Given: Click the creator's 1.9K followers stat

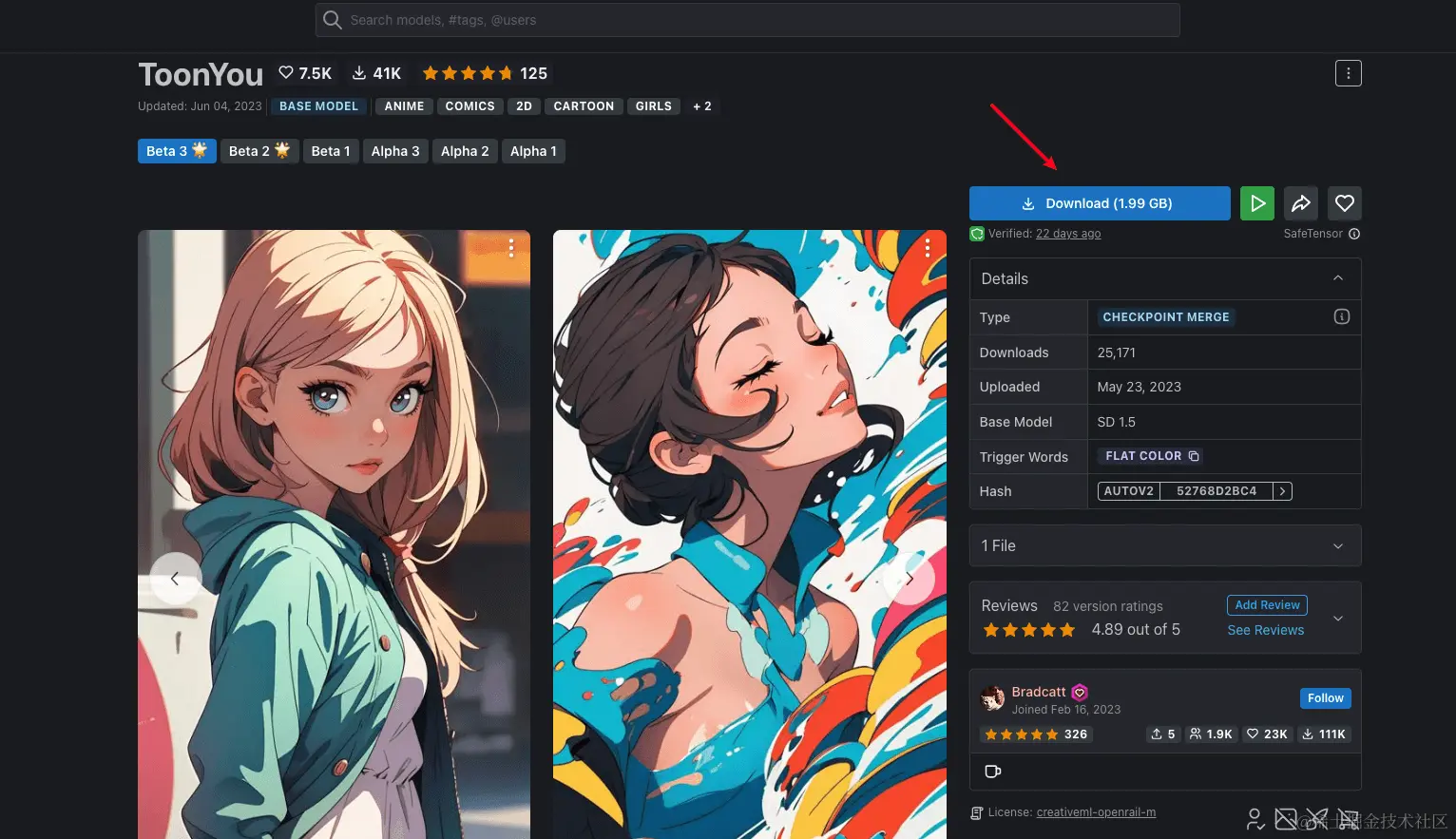Looking at the screenshot, I should click(1211, 734).
